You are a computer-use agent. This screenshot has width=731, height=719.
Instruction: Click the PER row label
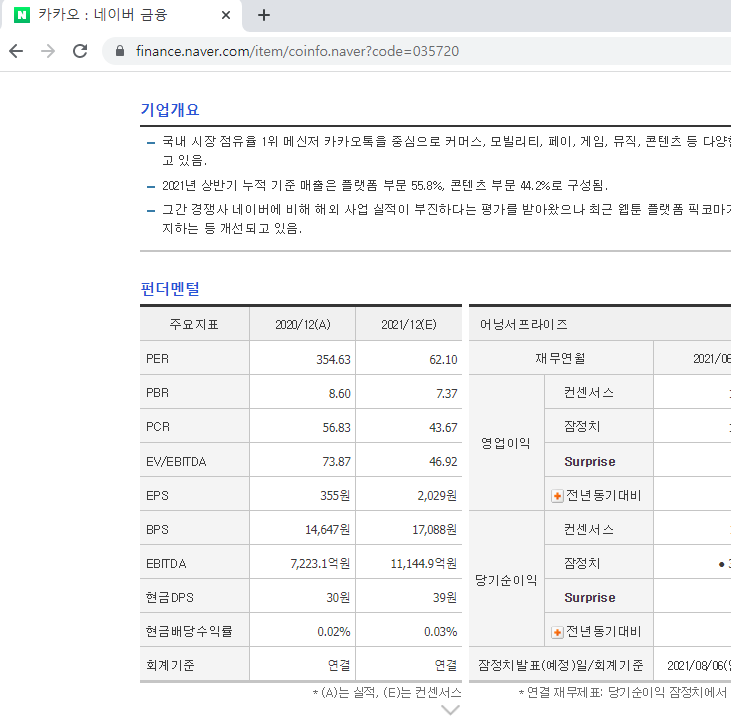coord(158,359)
